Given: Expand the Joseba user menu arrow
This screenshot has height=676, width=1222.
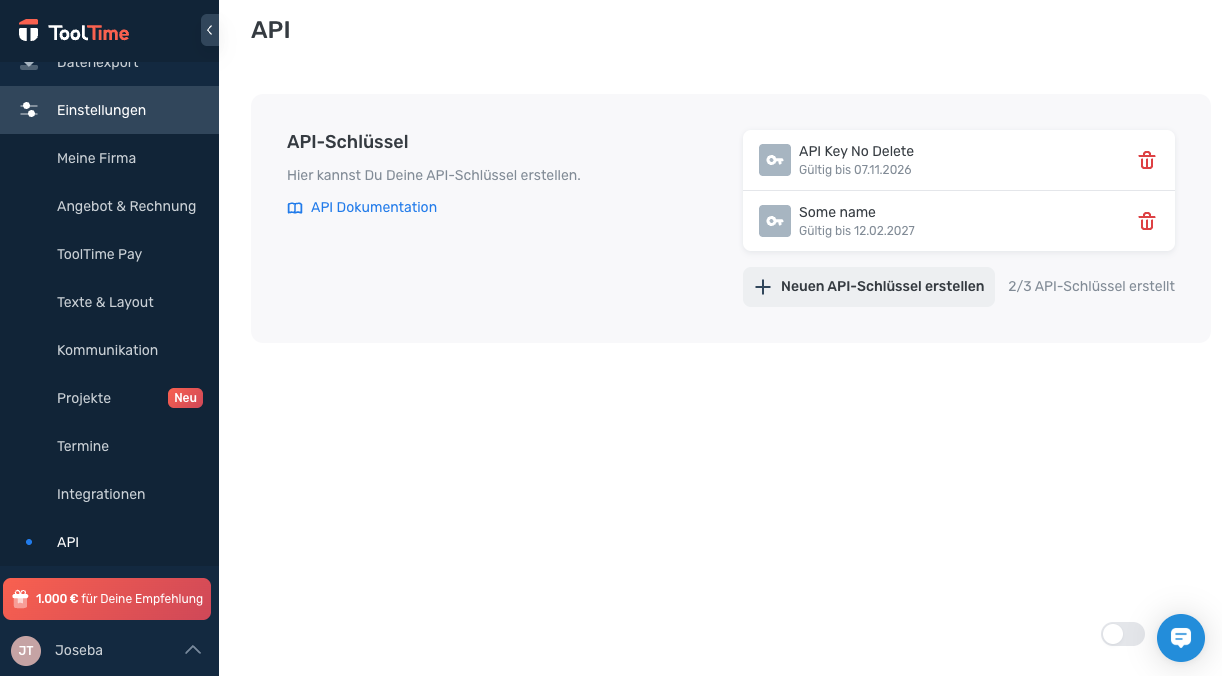Looking at the screenshot, I should tap(193, 650).
